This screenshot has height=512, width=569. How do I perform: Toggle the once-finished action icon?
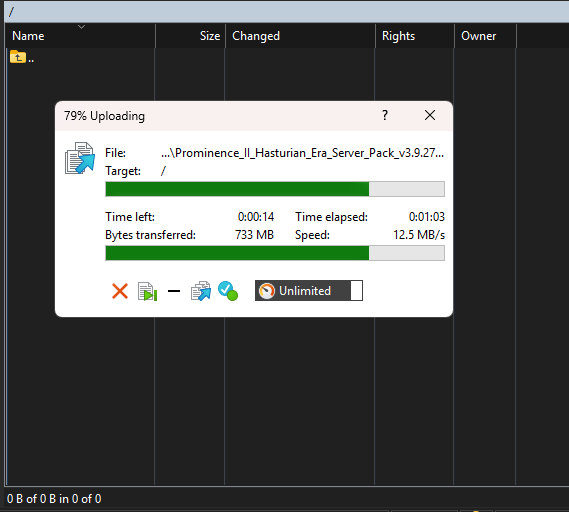[228, 291]
